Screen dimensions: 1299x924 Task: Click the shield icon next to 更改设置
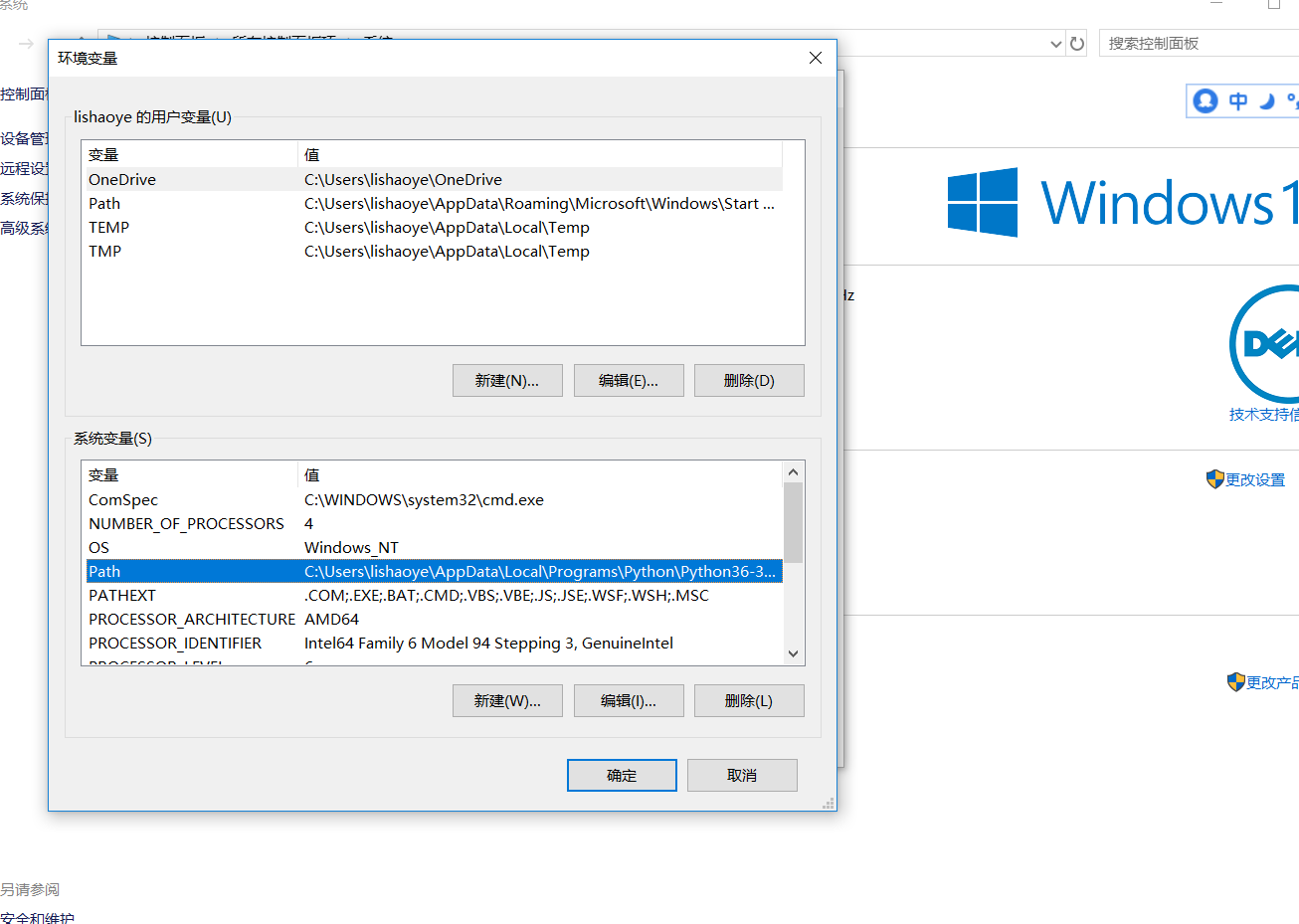click(x=1214, y=479)
